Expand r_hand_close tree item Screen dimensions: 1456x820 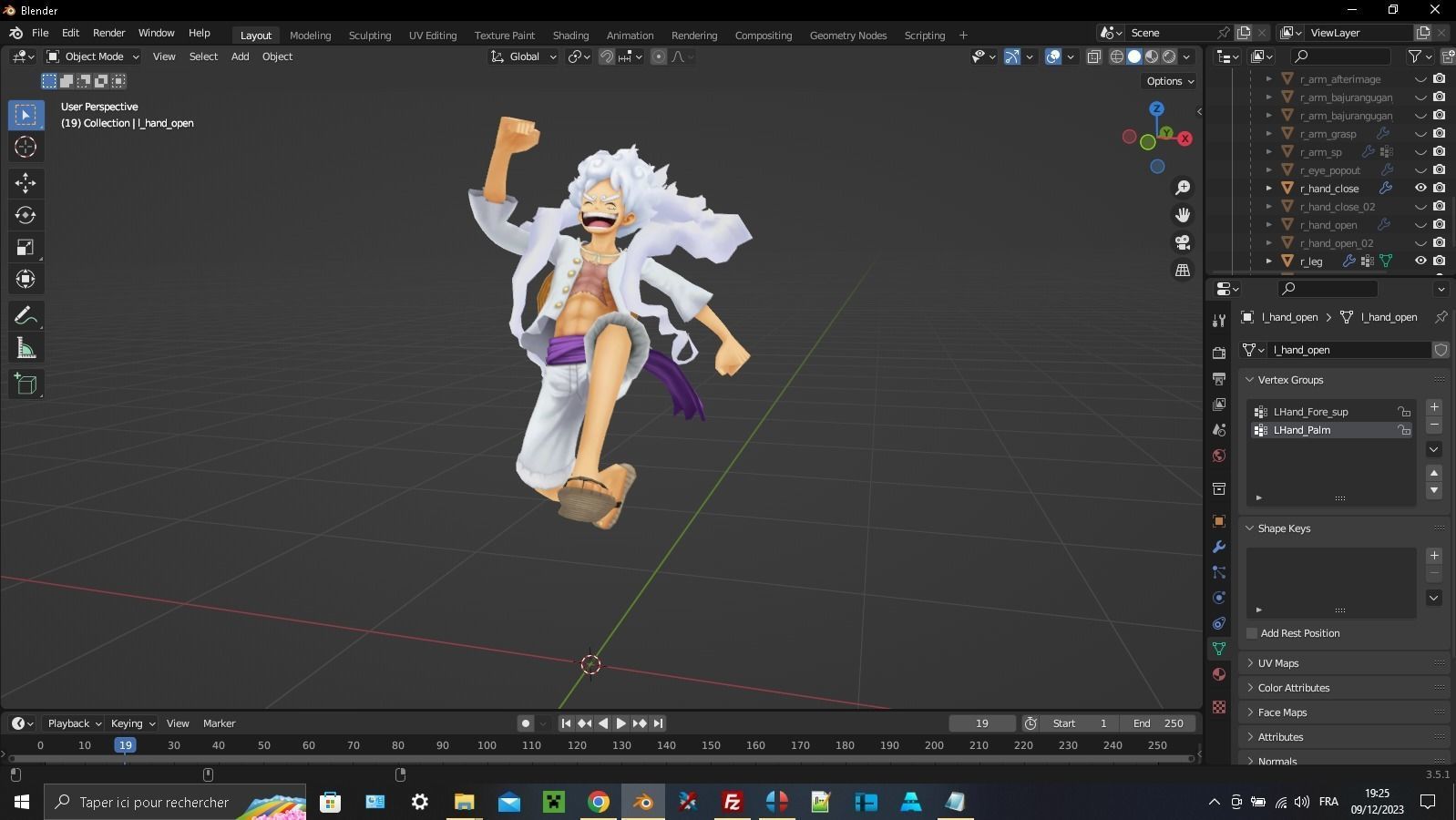(x=1268, y=189)
